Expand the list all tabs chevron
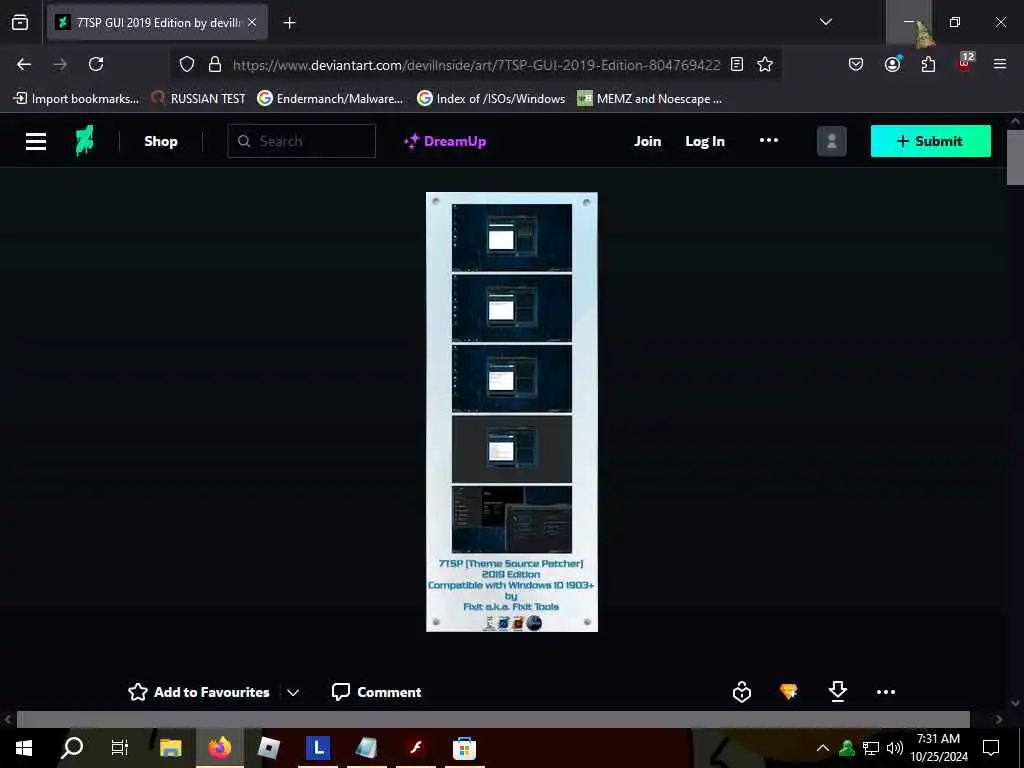This screenshot has width=1024, height=768. 825,22
